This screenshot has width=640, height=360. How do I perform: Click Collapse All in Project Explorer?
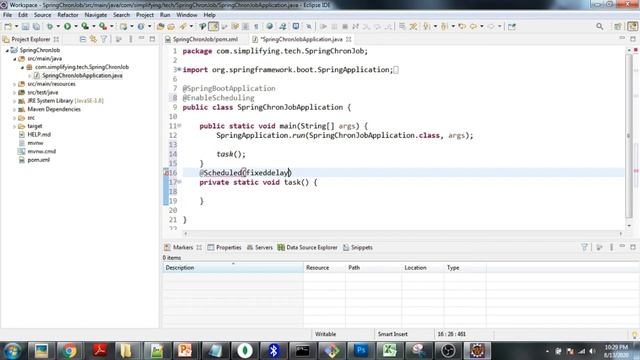pyautogui.click(x=82, y=39)
